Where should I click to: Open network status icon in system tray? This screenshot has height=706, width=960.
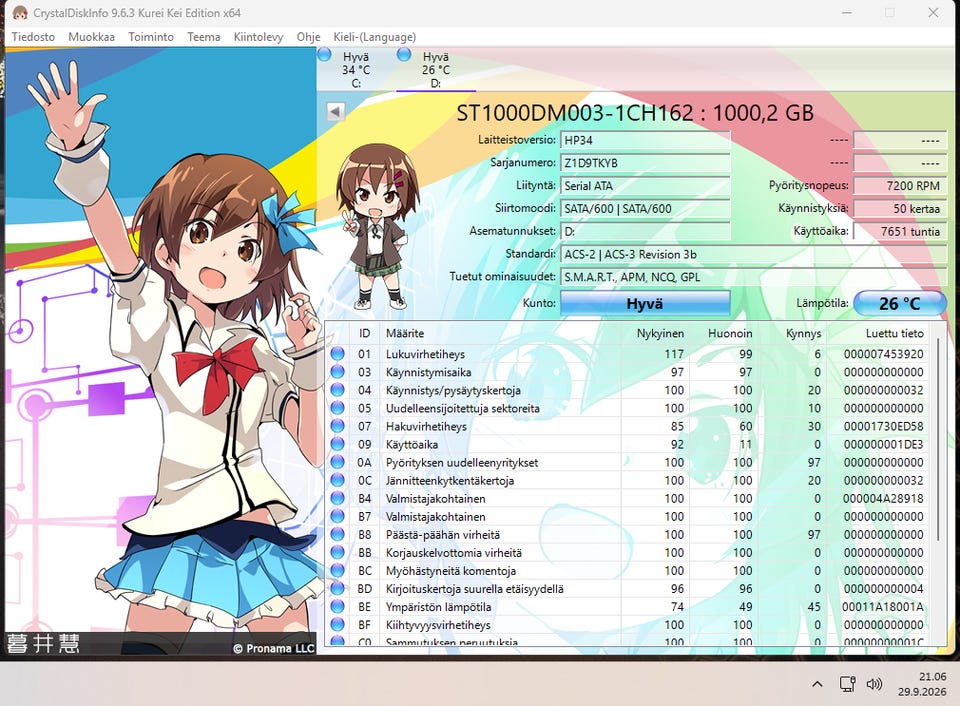pos(847,684)
